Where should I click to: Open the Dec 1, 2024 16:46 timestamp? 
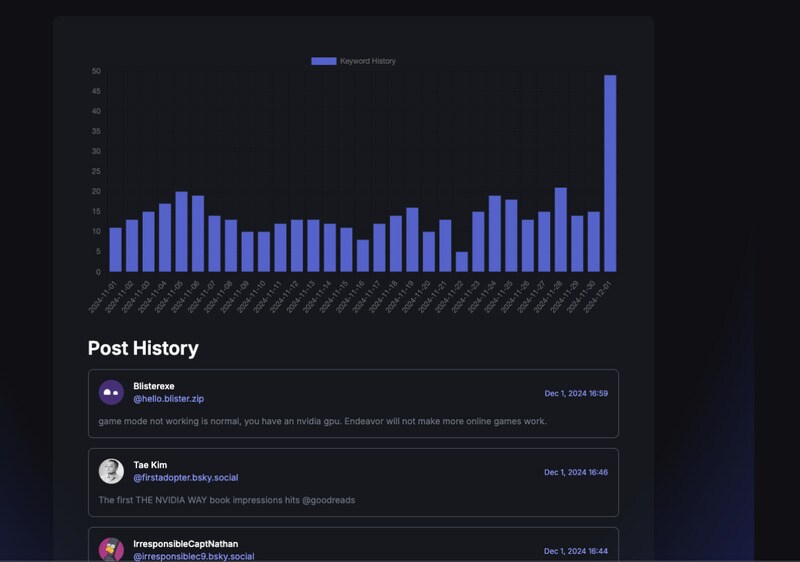tap(576, 472)
